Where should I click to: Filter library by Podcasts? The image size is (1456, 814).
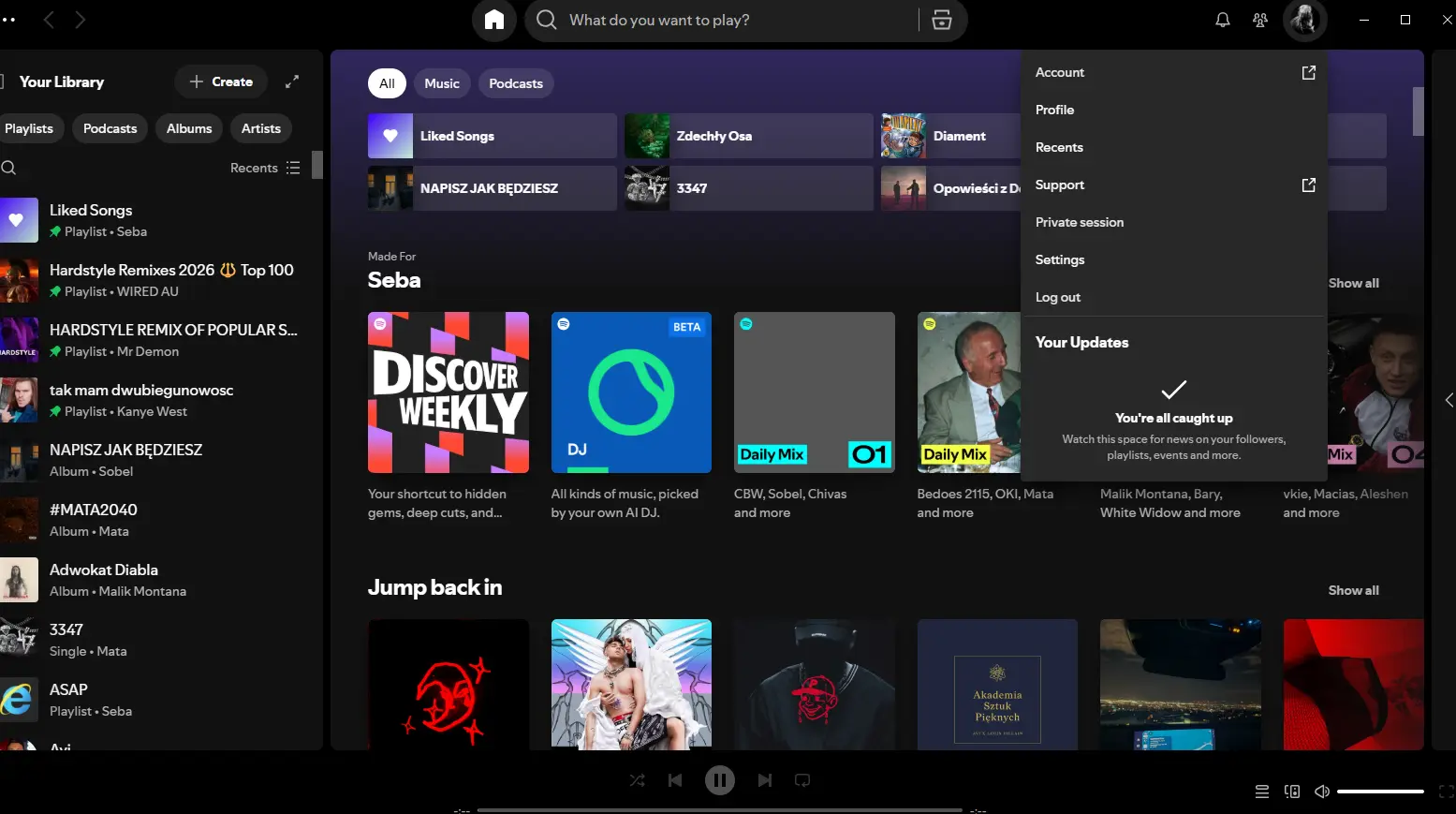(110, 128)
